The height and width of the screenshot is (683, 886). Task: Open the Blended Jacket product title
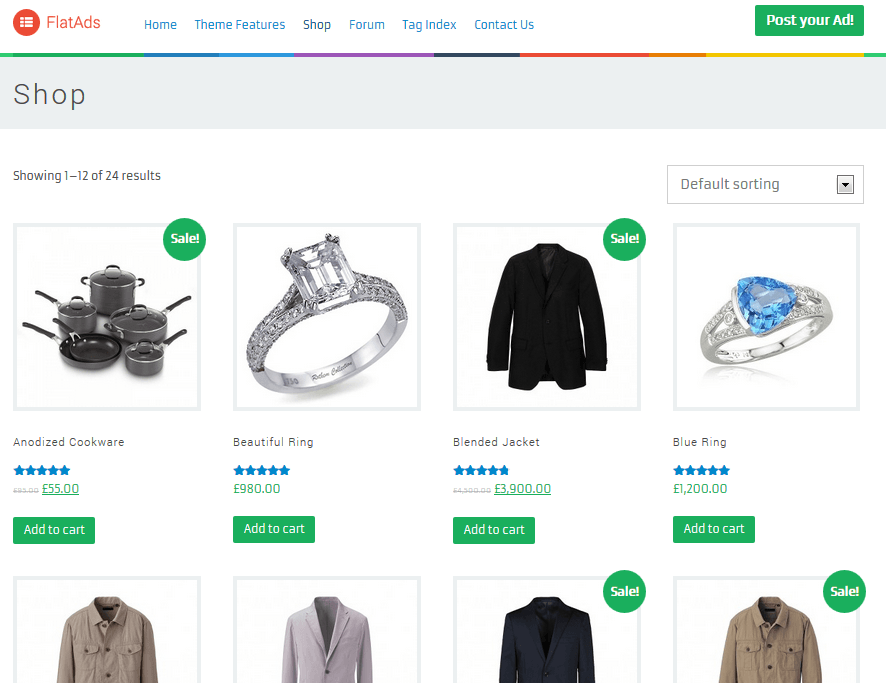point(496,442)
